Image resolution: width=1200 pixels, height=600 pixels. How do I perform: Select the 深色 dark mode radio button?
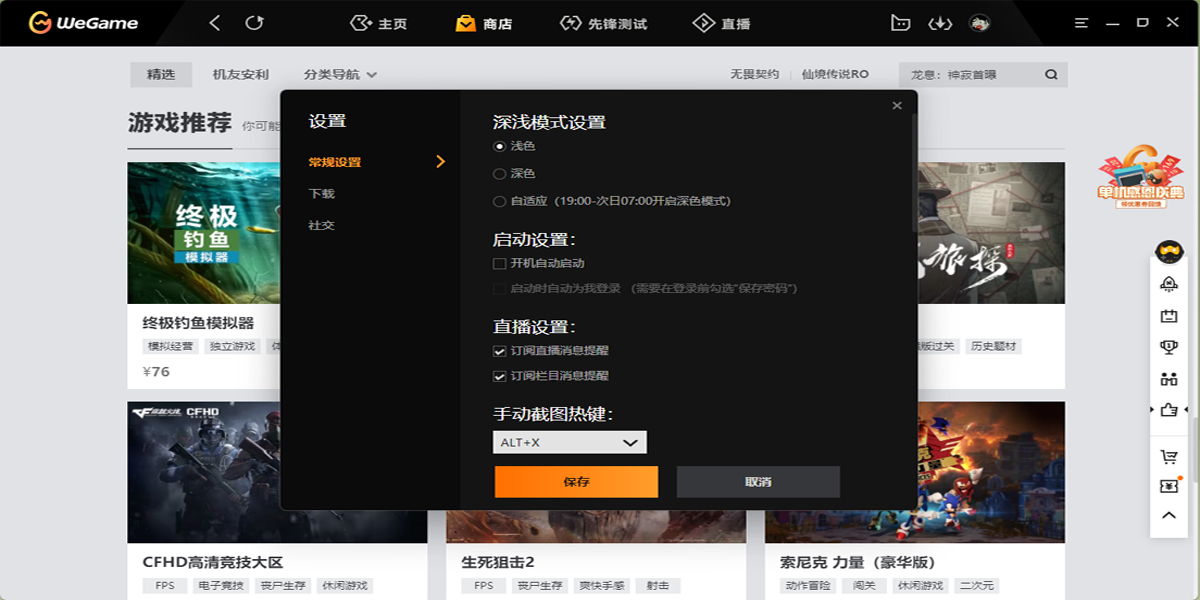click(500, 174)
